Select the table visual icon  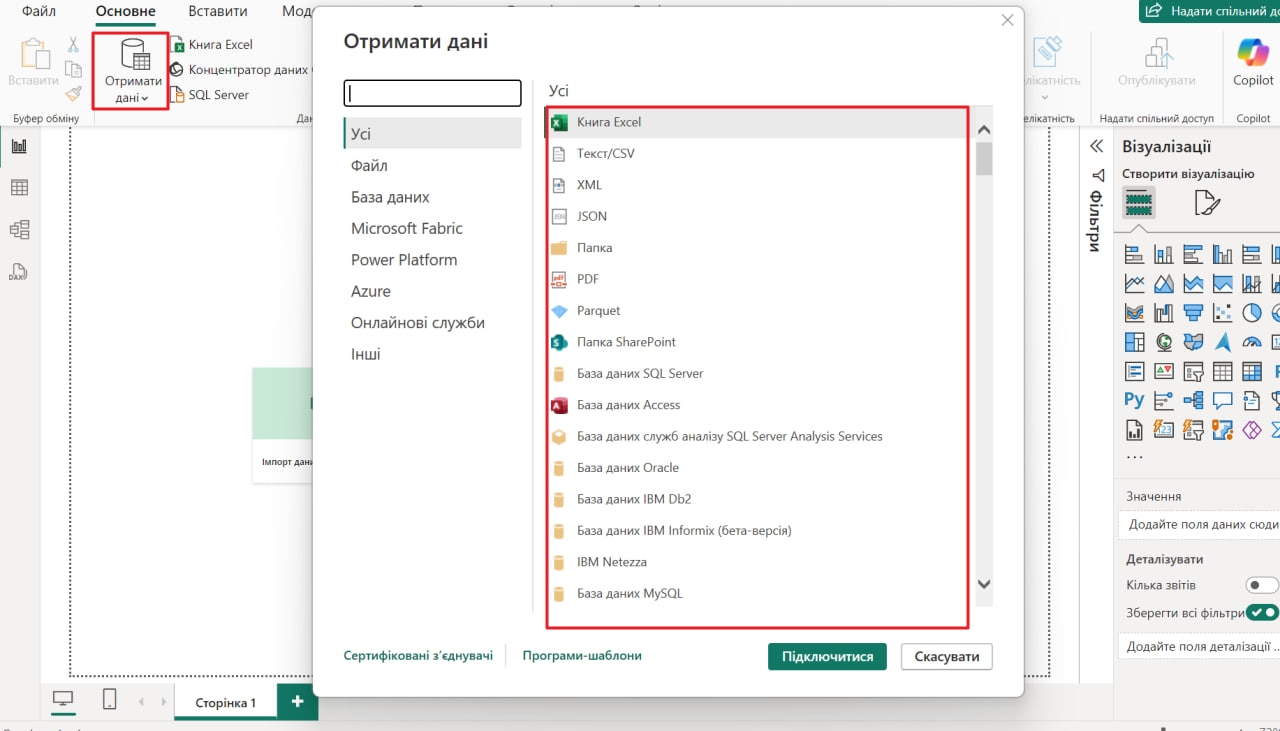pyautogui.click(x=1222, y=372)
